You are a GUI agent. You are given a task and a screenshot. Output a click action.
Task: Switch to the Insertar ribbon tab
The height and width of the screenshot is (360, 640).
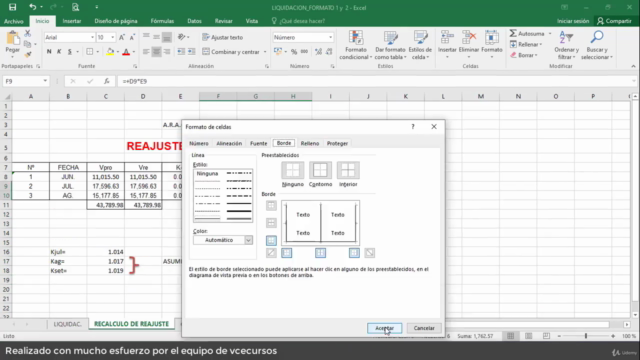pyautogui.click(x=72, y=21)
